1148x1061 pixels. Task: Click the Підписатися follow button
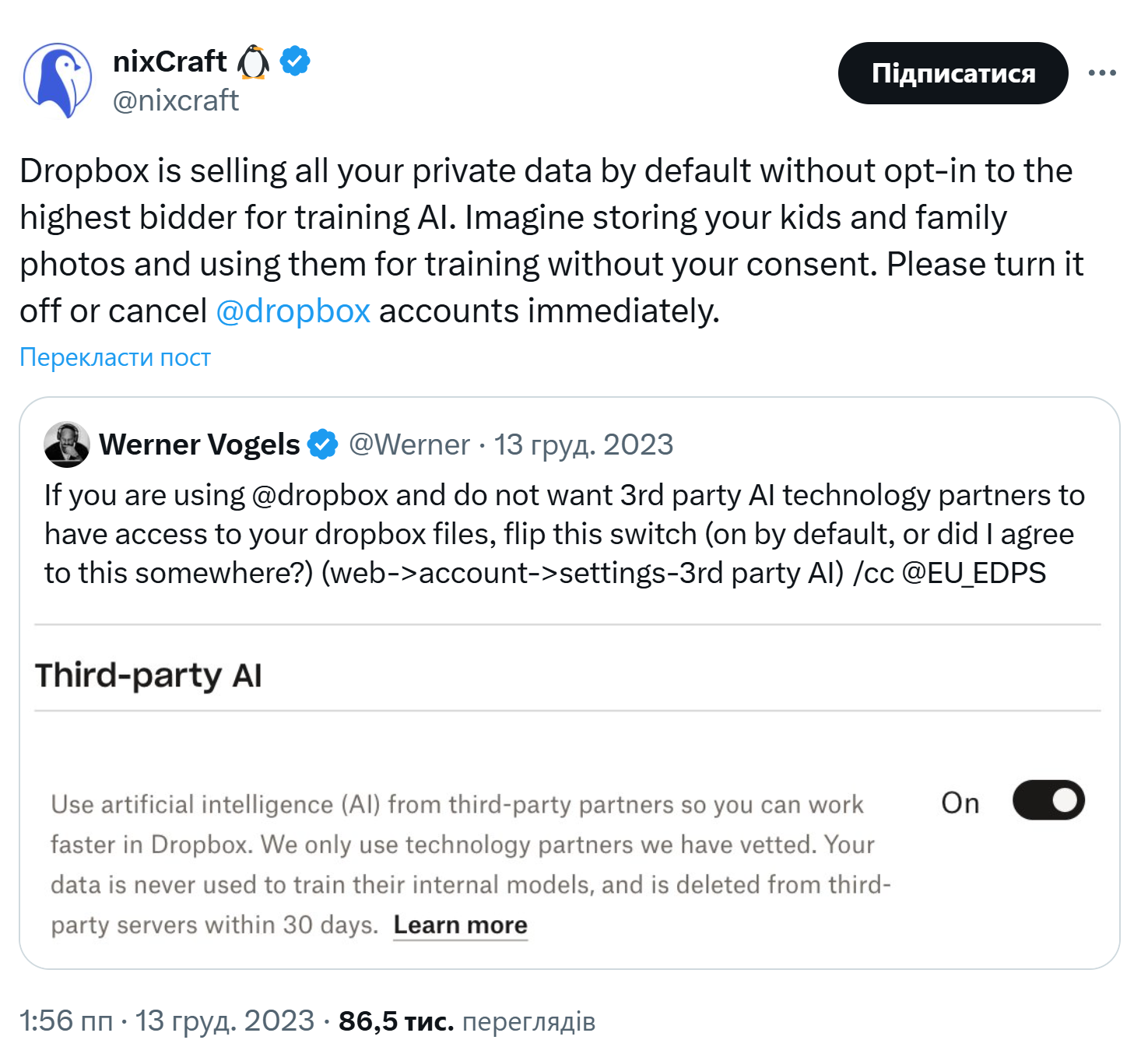click(953, 73)
